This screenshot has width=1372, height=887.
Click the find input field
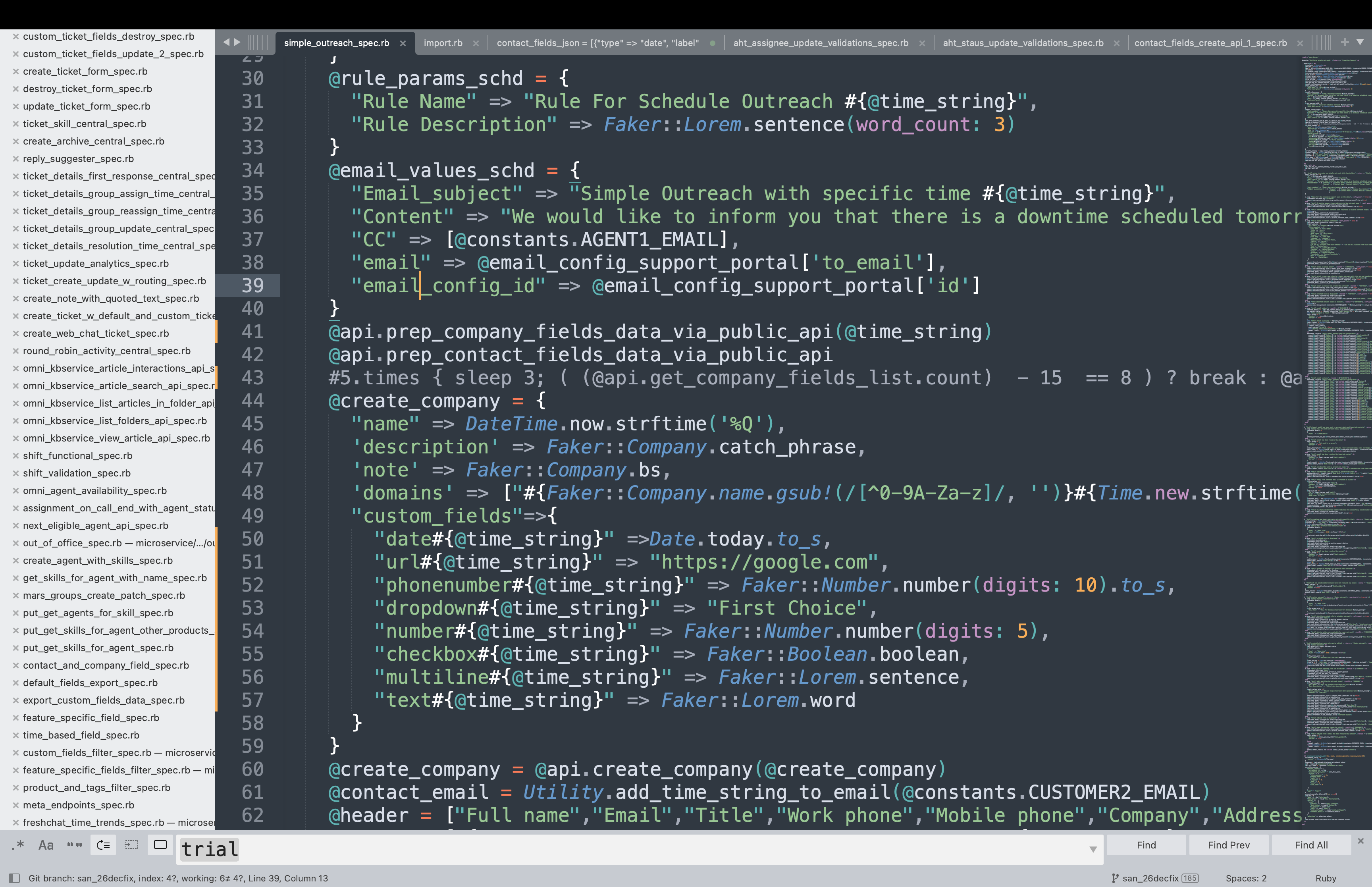click(633, 849)
